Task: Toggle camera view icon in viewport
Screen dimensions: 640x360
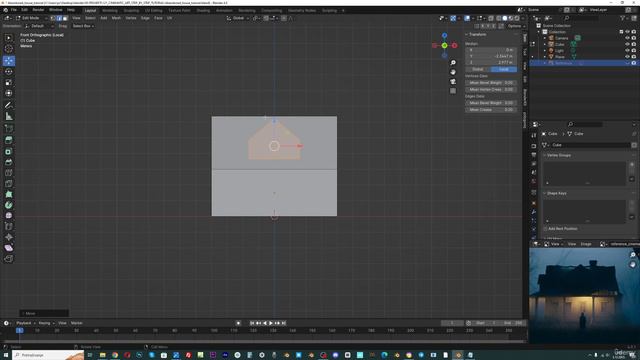Action: 453,82
